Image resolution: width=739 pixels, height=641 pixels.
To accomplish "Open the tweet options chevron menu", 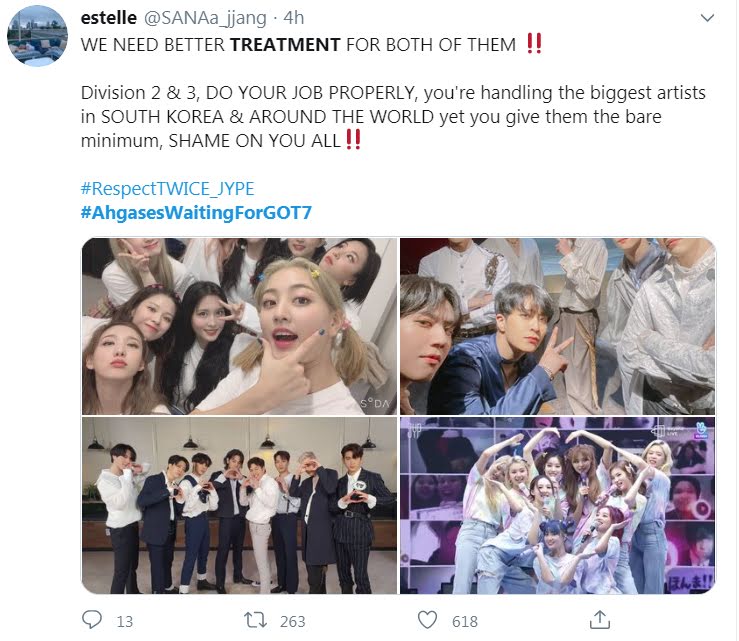I will tap(707, 18).
